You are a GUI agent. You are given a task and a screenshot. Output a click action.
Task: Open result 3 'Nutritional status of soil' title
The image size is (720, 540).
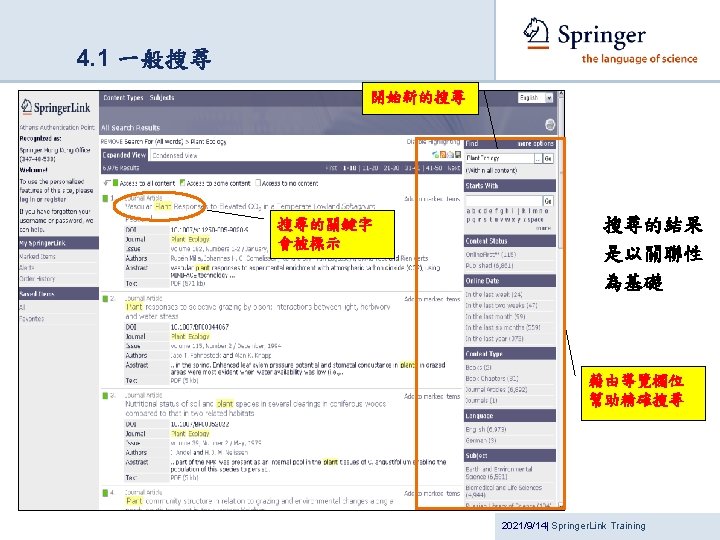click(255, 408)
